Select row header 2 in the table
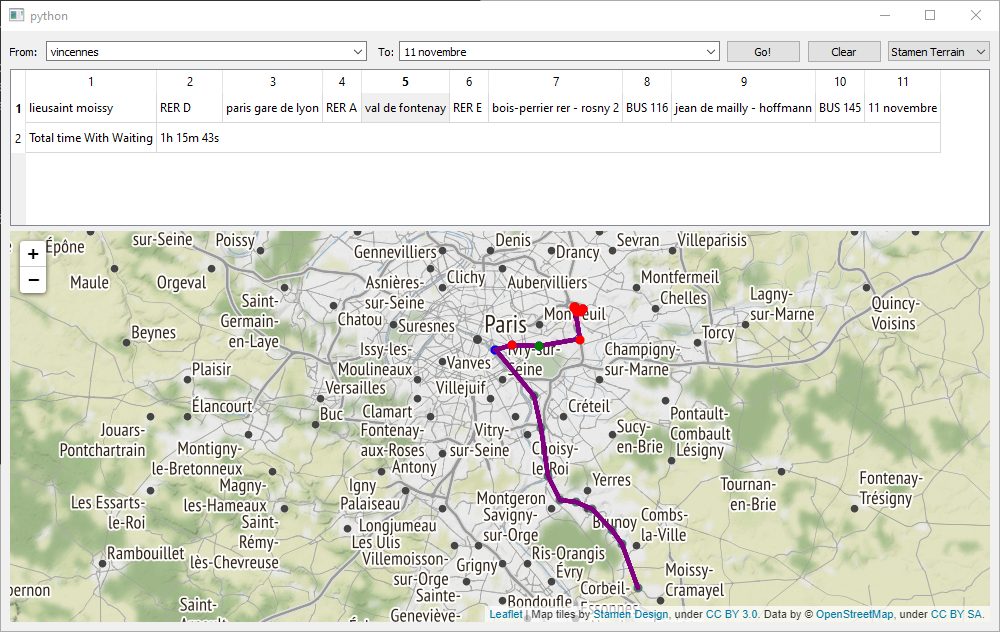Image resolution: width=1000 pixels, height=632 pixels. tap(18, 138)
